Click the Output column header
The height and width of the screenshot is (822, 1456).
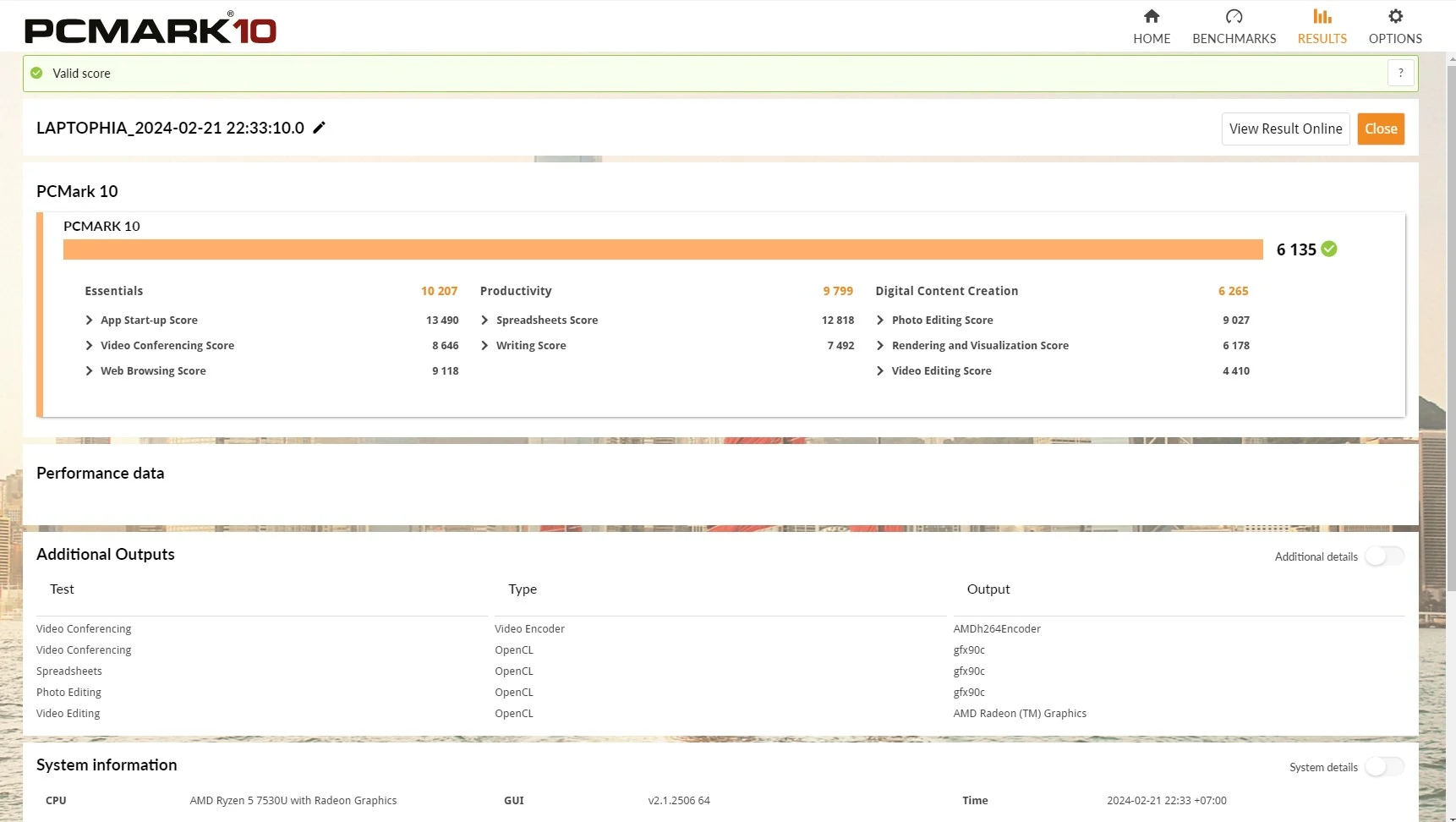tap(988, 589)
